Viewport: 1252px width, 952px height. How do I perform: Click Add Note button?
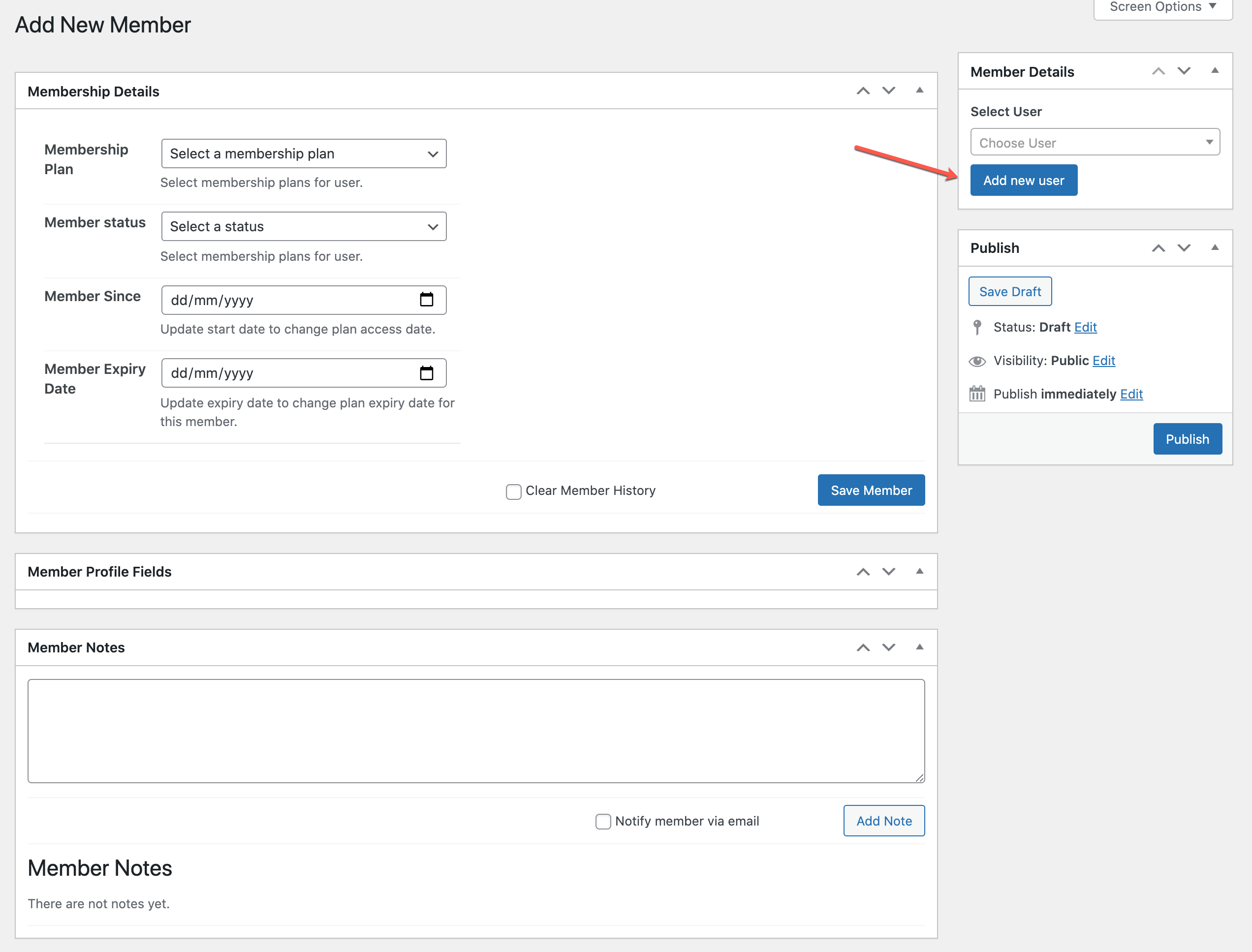pos(883,821)
